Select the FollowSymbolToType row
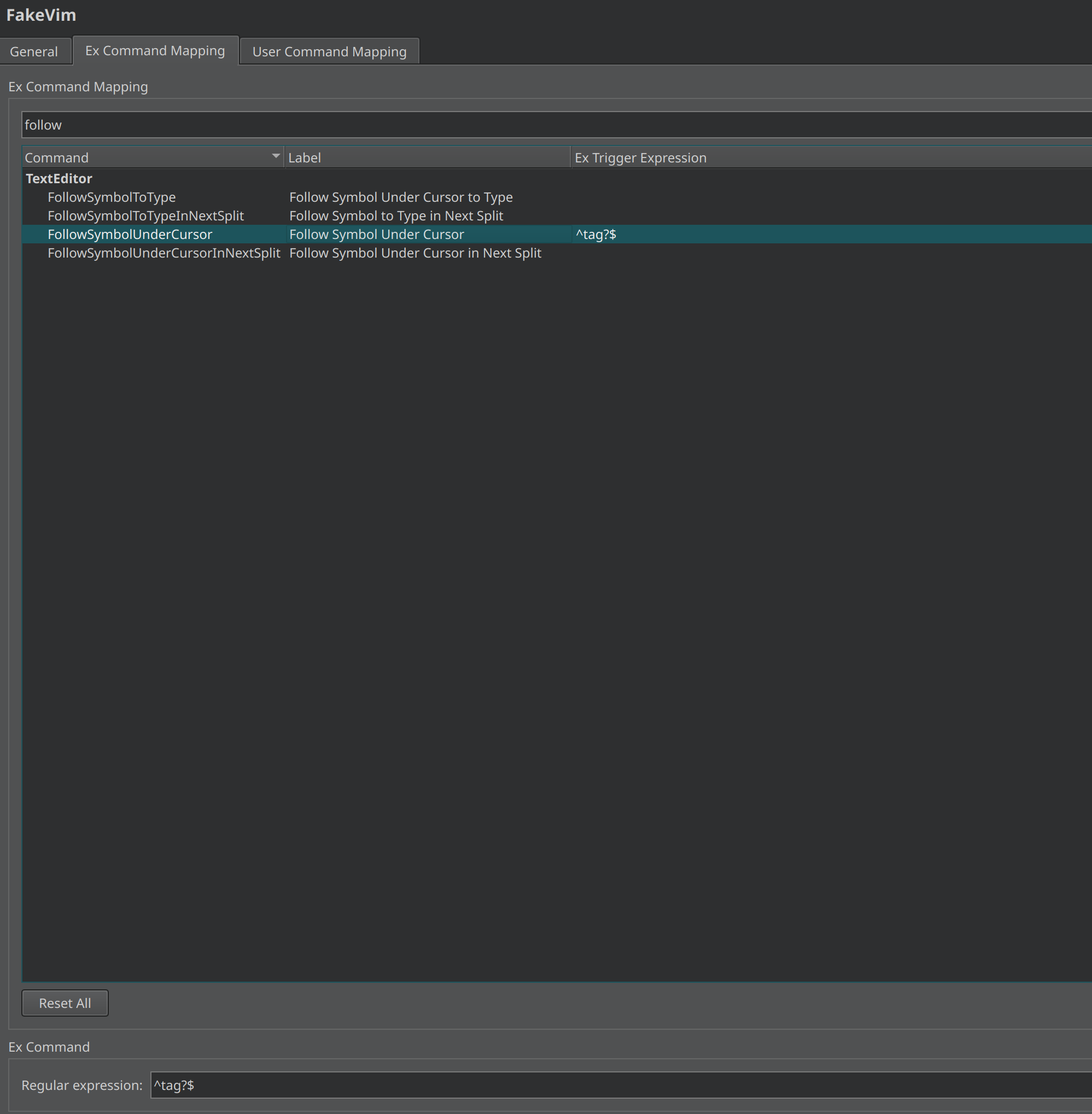This screenshot has width=1092, height=1114. point(112,197)
